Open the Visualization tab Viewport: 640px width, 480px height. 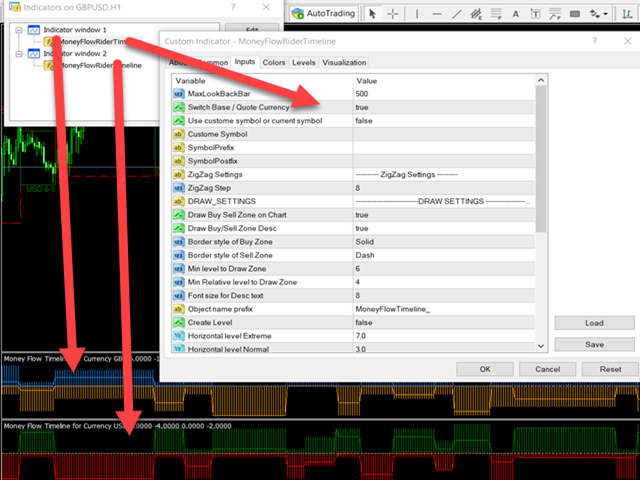point(344,63)
